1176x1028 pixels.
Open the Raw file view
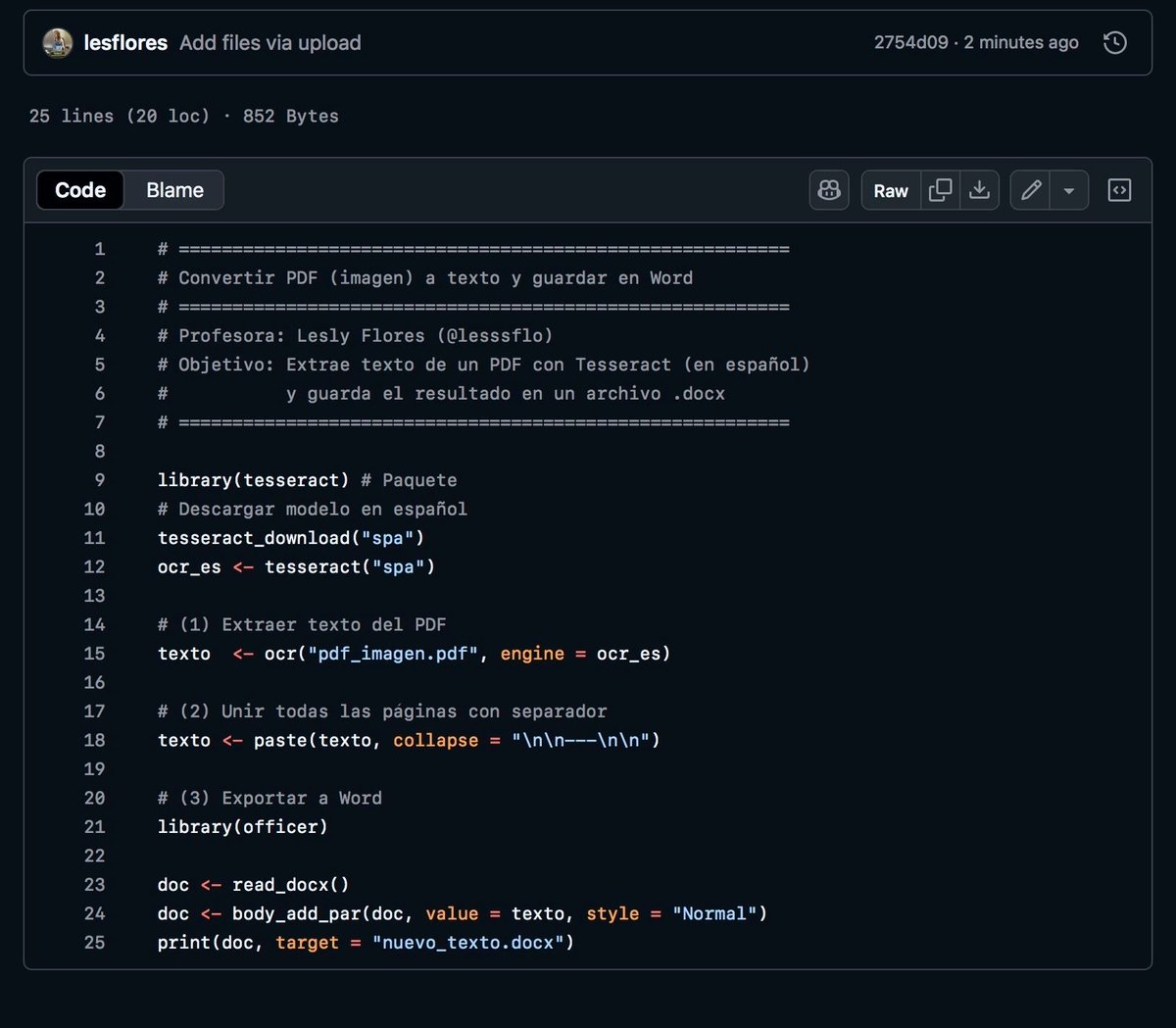(891, 190)
